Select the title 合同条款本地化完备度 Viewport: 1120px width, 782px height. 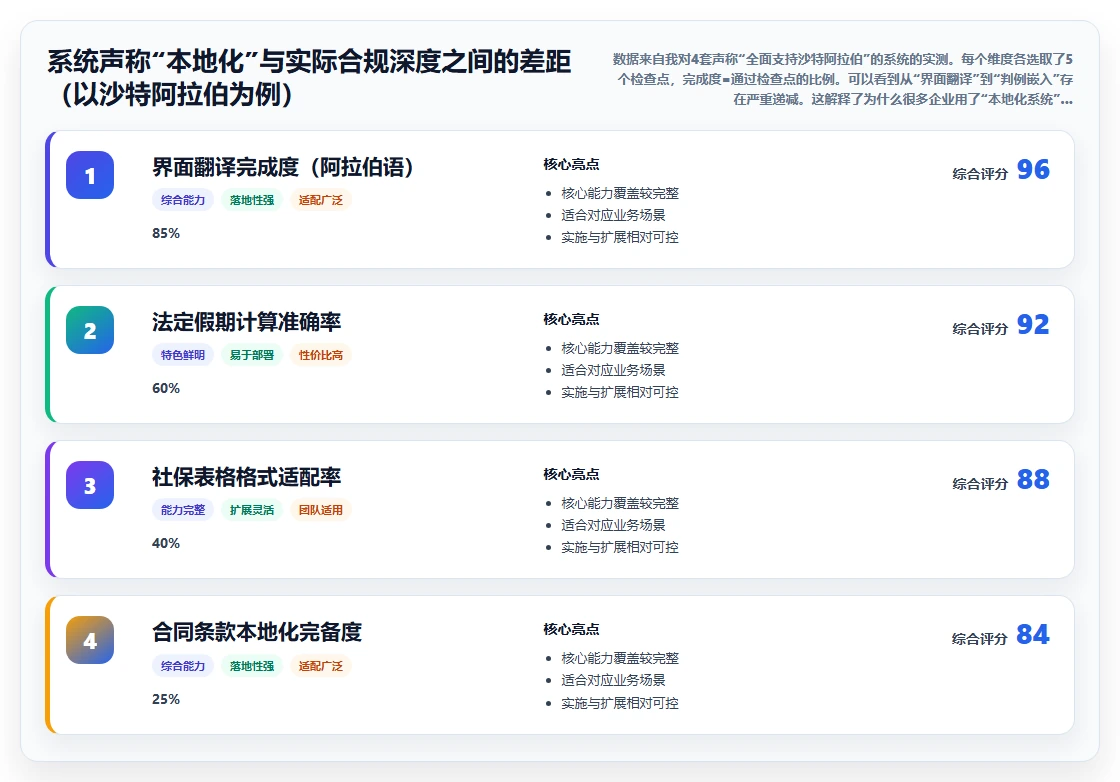(257, 632)
